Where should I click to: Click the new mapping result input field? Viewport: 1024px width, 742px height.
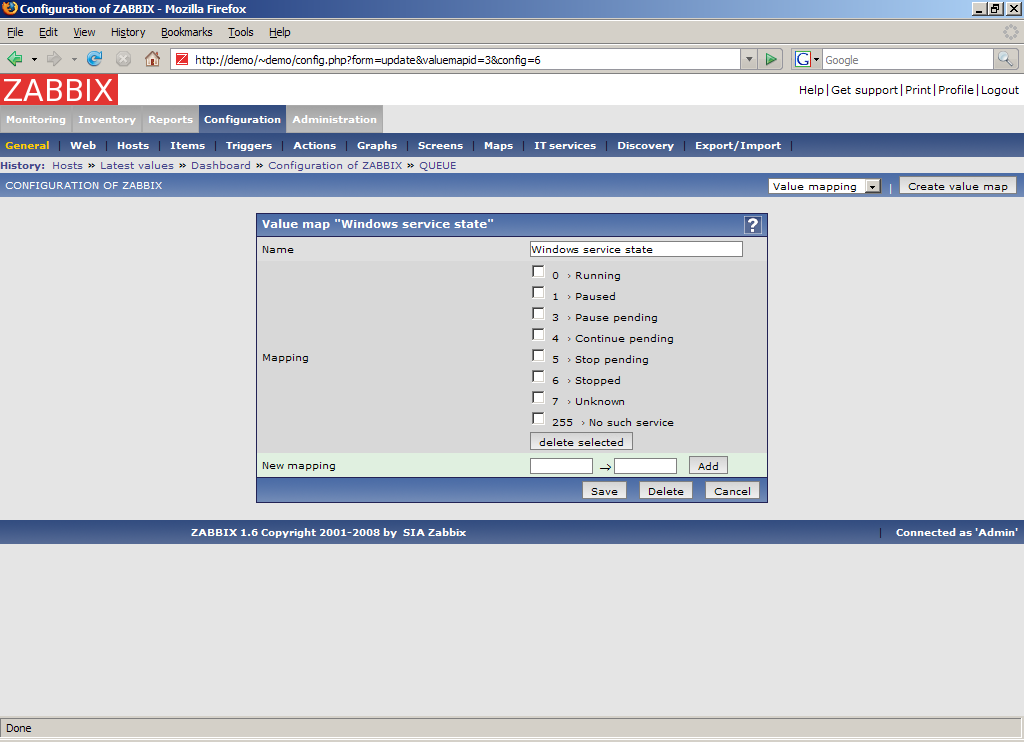click(645, 466)
